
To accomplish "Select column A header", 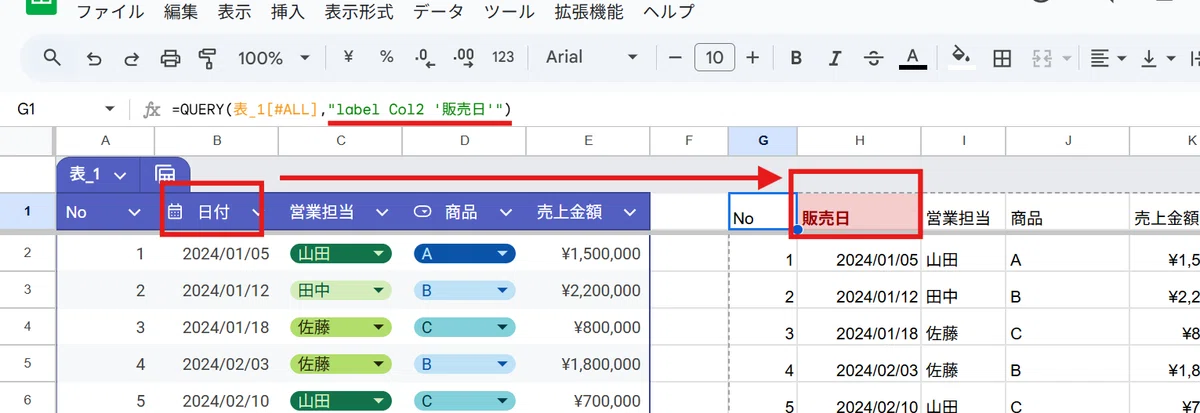I will click(106, 141).
